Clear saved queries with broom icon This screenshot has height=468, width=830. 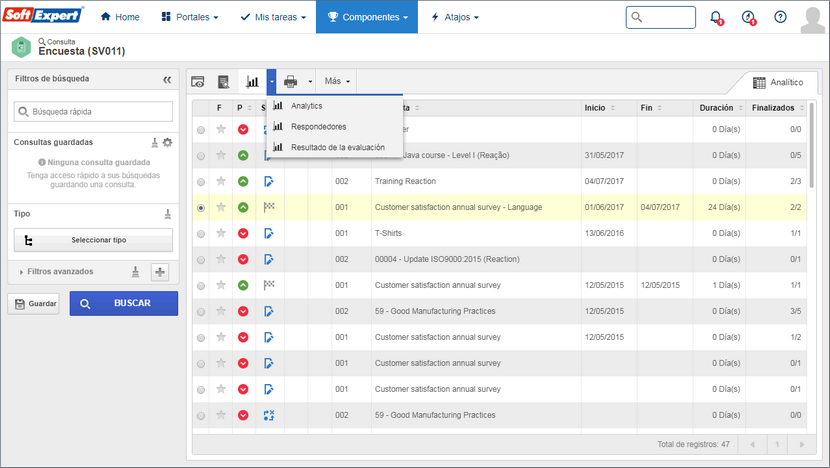click(155, 142)
